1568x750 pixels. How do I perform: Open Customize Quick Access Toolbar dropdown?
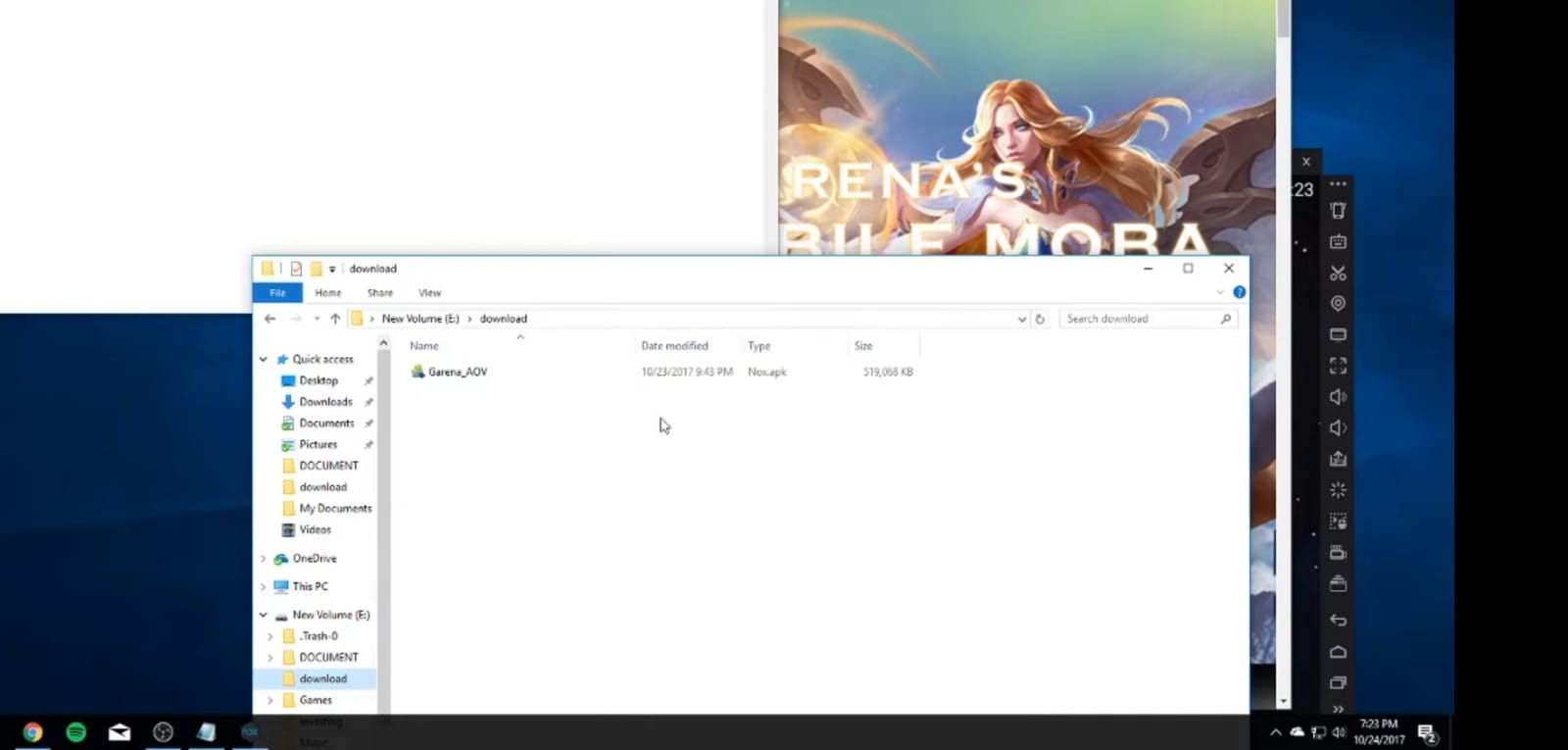(x=332, y=269)
